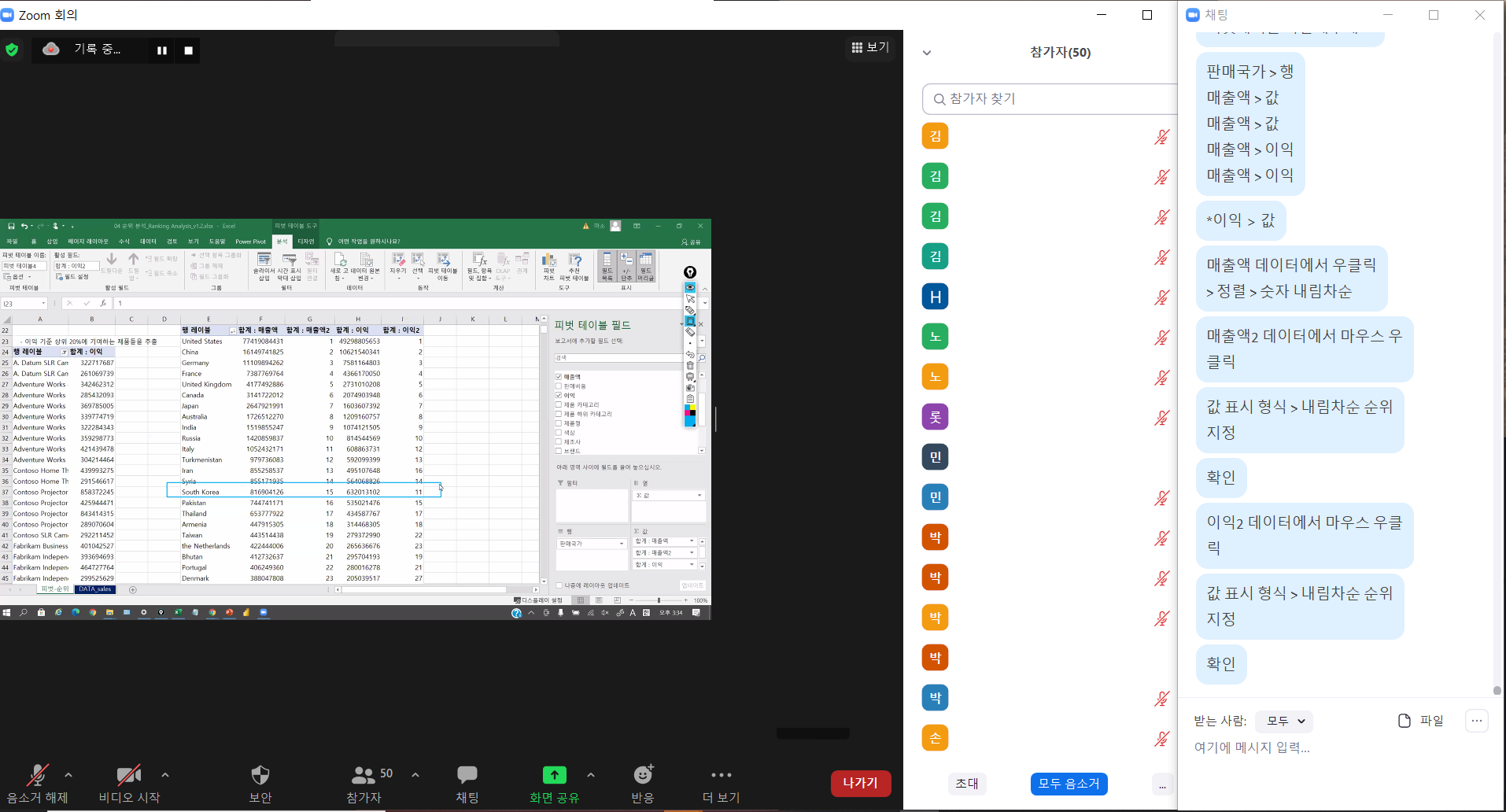Click the 모두 음소거 mute all button
Image resolution: width=1506 pixels, height=812 pixels.
point(1069,784)
